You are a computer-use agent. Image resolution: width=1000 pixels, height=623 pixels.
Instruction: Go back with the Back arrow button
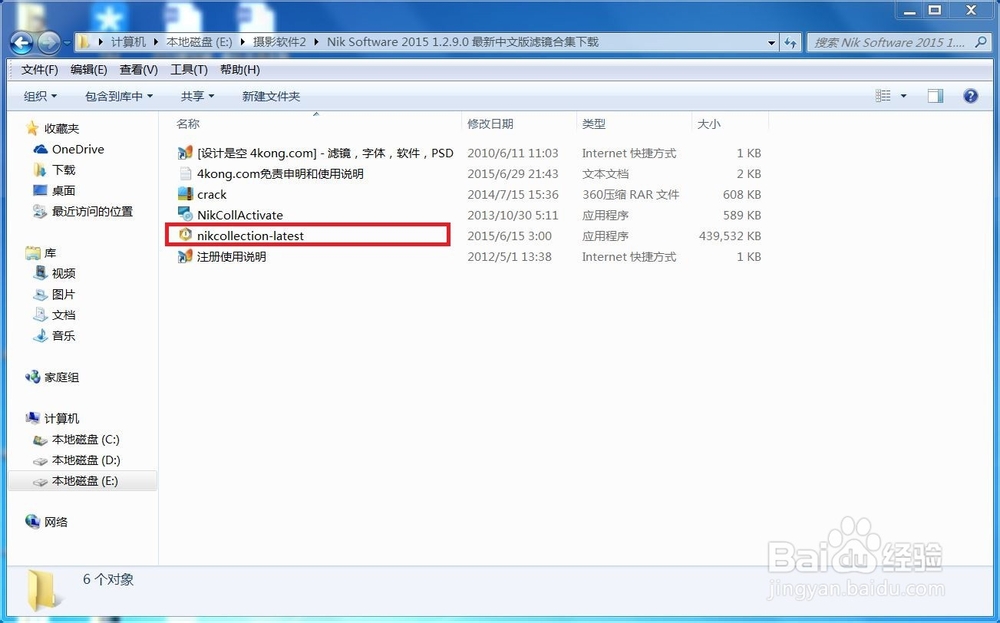click(22, 43)
